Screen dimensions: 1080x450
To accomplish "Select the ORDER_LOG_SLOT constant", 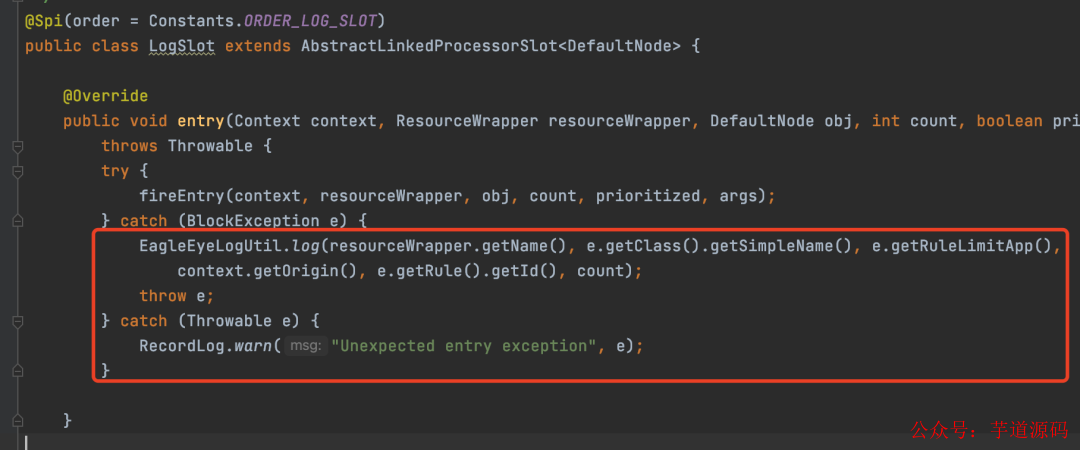I will [x=310, y=21].
